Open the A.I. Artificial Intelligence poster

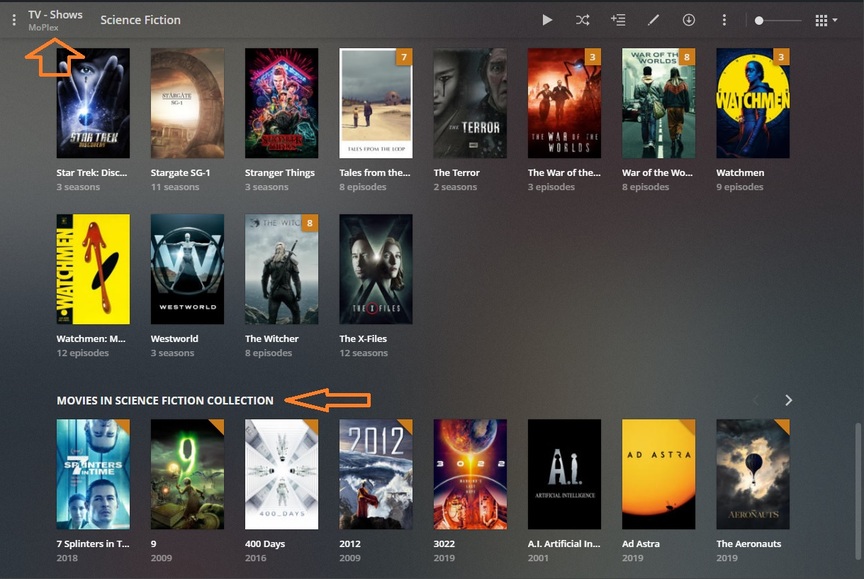pos(564,474)
